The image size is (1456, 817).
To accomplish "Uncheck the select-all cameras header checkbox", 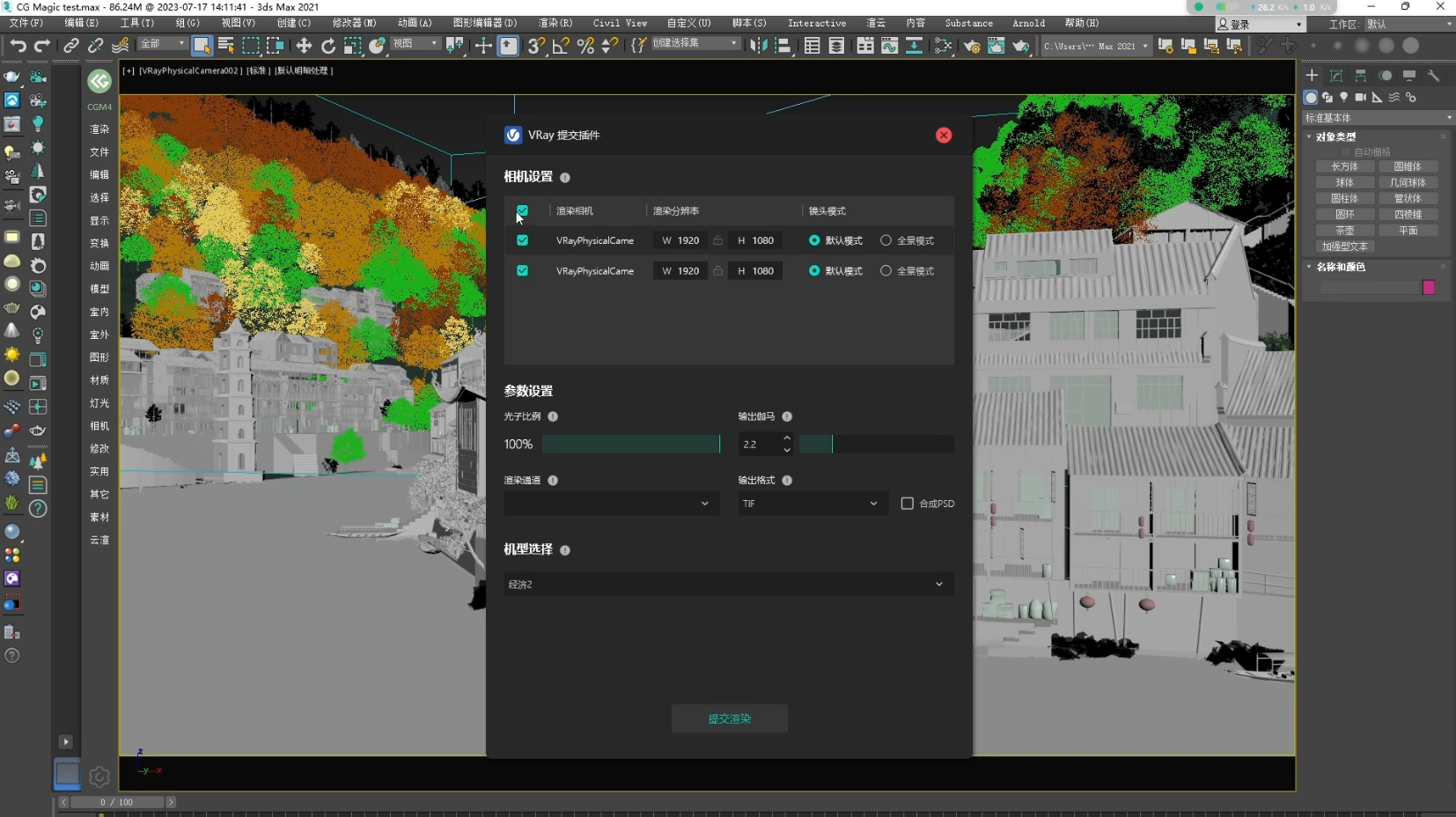I will click(522, 210).
